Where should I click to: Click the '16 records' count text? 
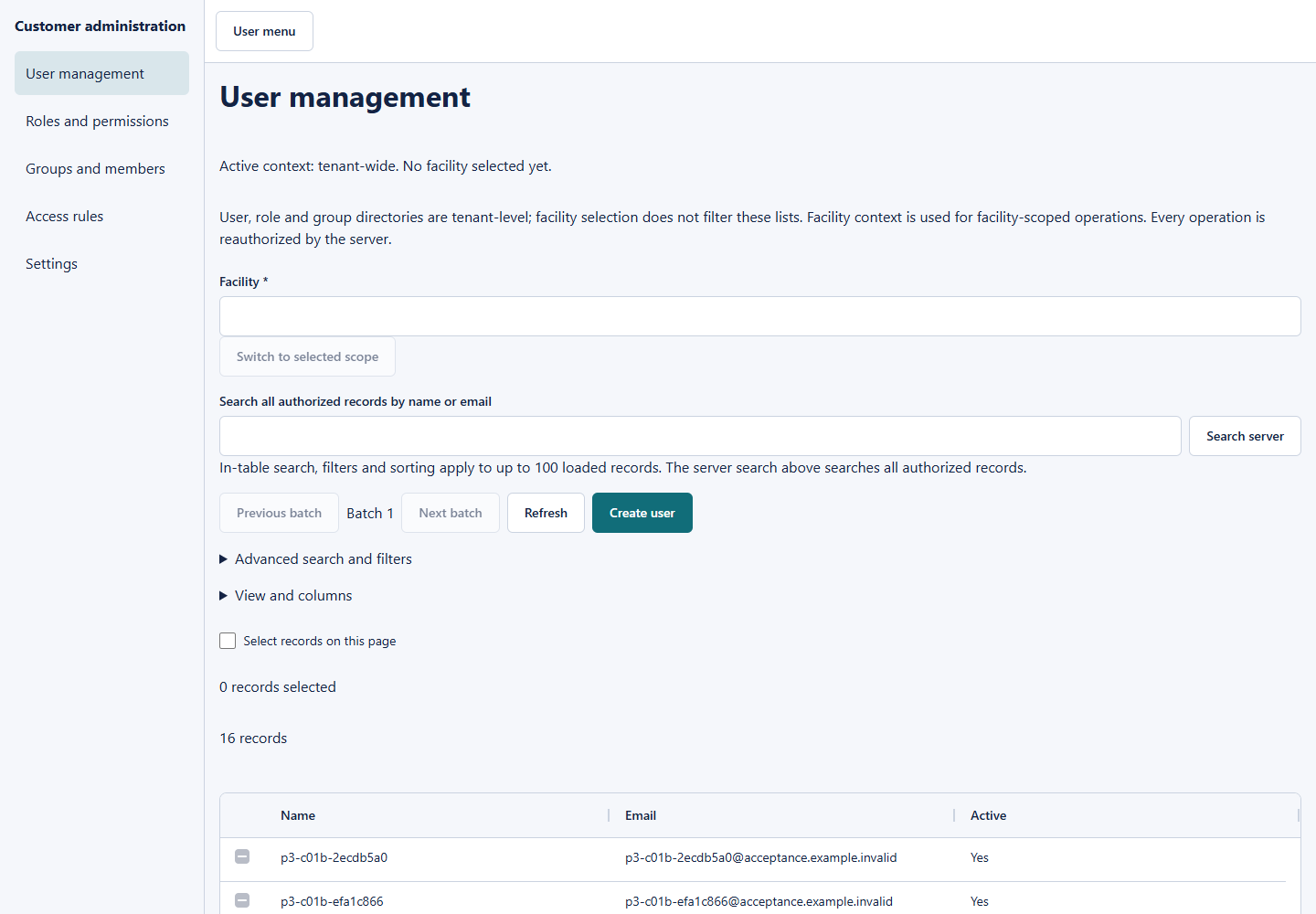253,738
